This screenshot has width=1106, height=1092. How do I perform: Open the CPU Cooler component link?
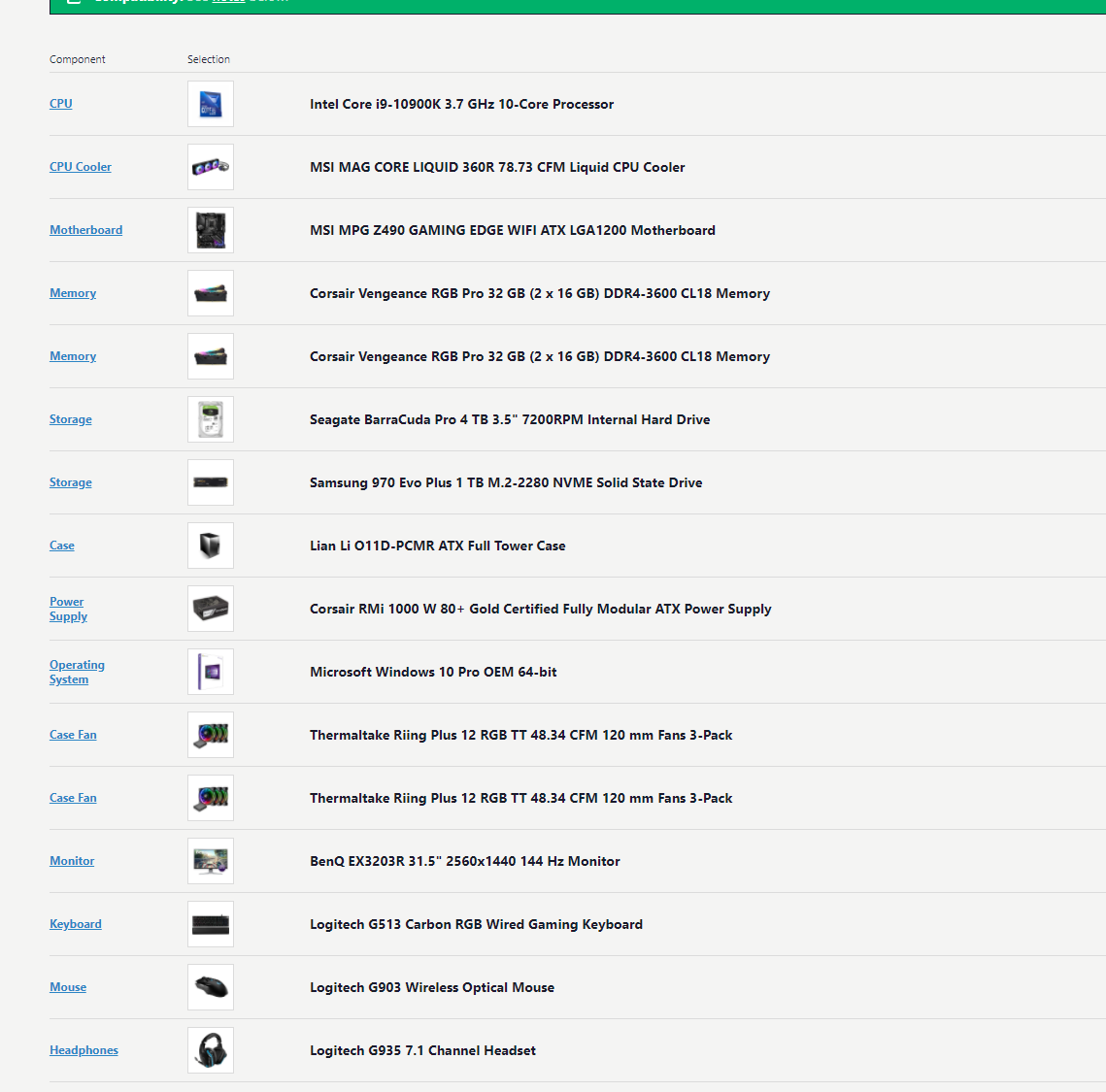[81, 167]
